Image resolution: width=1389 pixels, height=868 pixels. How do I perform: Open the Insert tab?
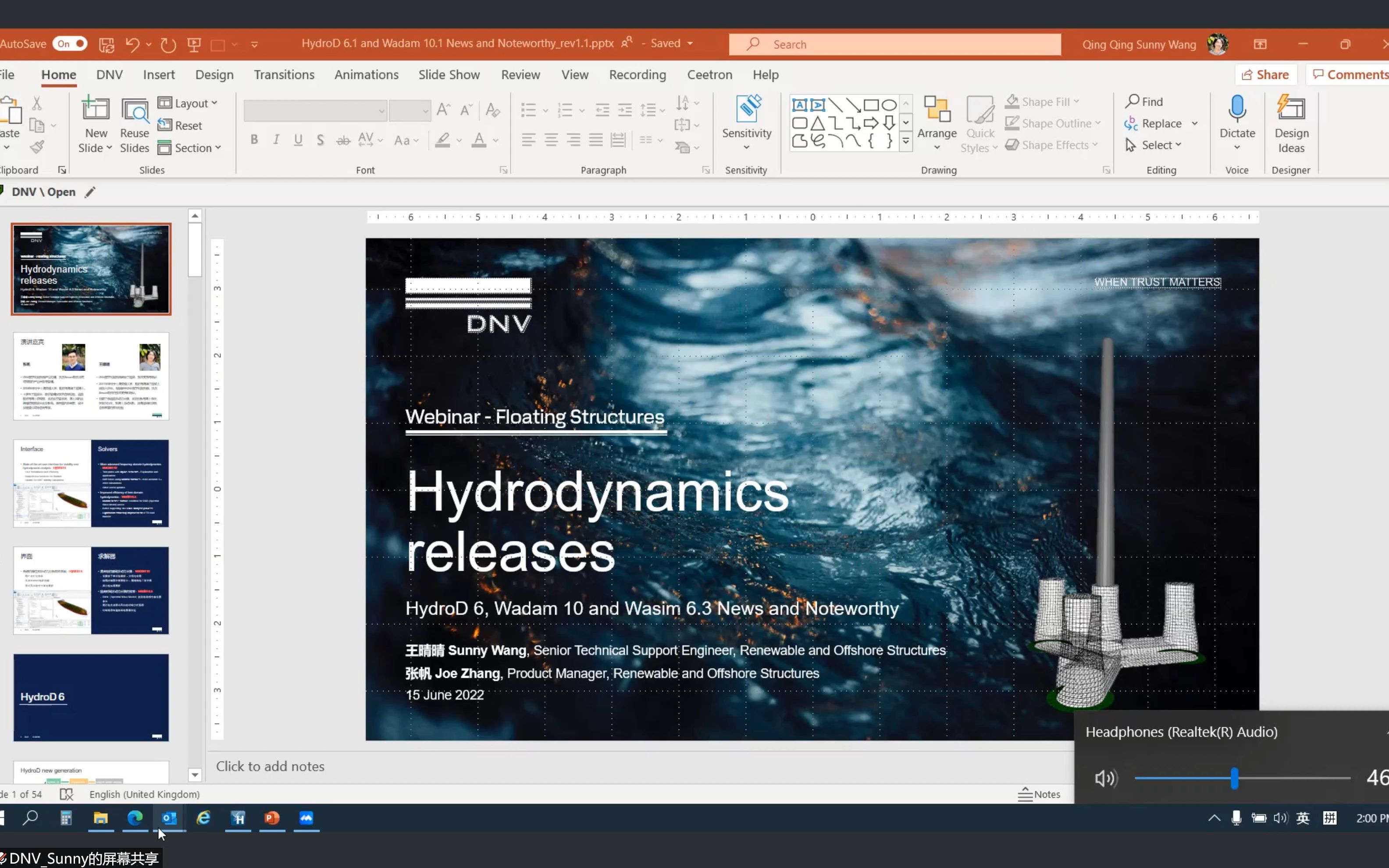(x=159, y=75)
